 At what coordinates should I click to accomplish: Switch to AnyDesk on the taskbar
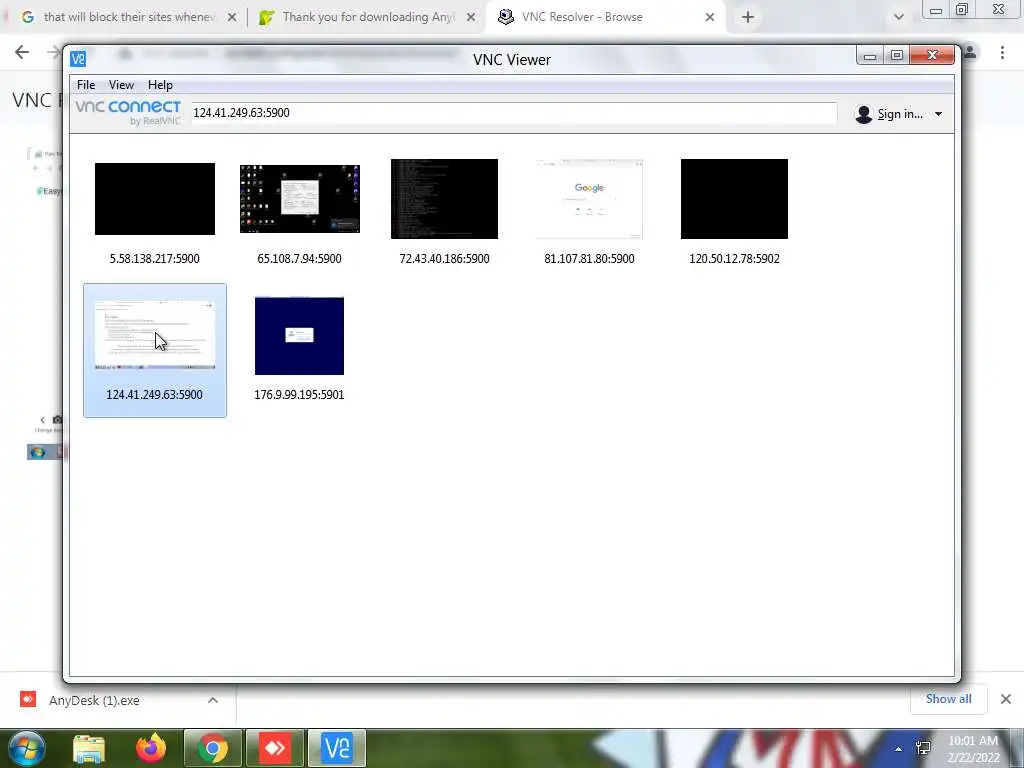[274, 748]
